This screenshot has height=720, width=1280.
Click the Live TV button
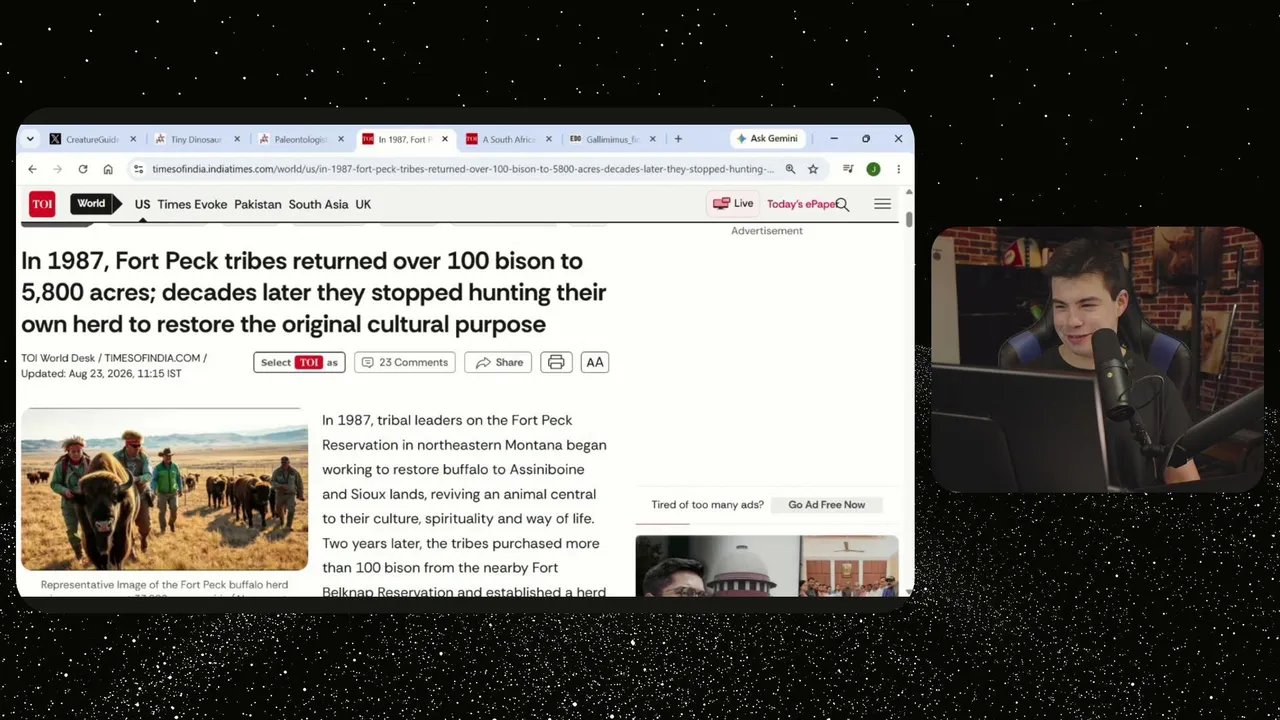733,204
